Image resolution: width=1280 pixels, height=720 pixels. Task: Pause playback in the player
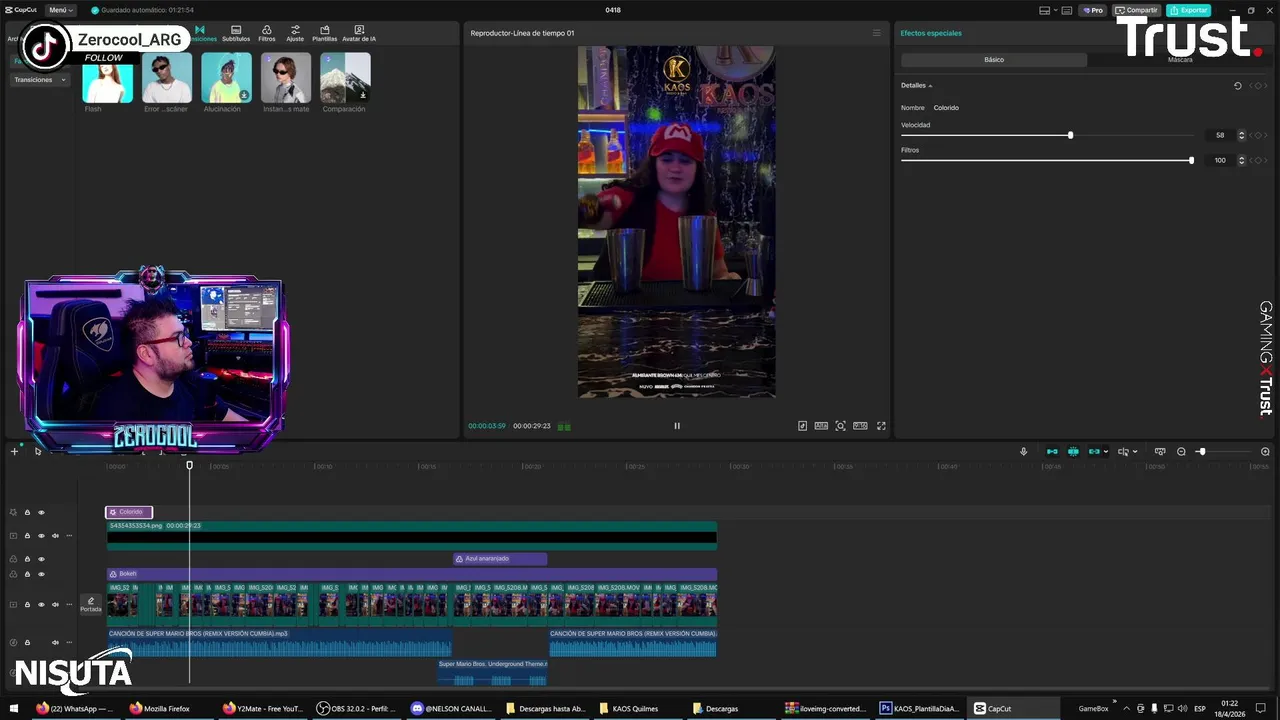click(677, 426)
